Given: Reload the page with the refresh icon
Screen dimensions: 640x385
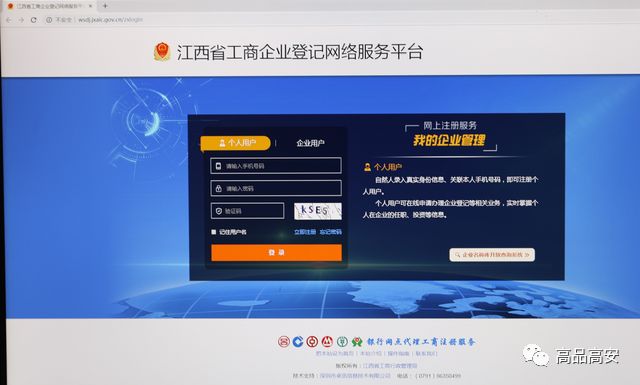Looking at the screenshot, I should [x=34, y=20].
